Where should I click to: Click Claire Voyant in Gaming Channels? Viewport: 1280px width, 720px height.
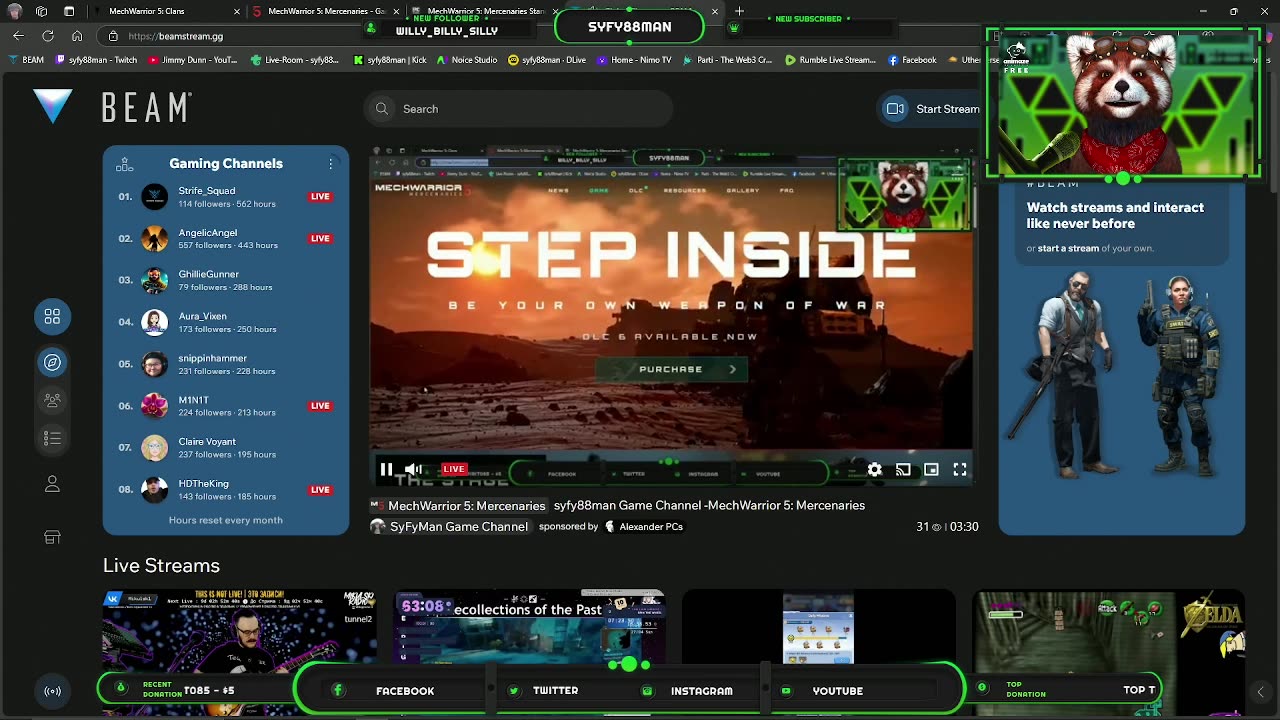(x=225, y=448)
